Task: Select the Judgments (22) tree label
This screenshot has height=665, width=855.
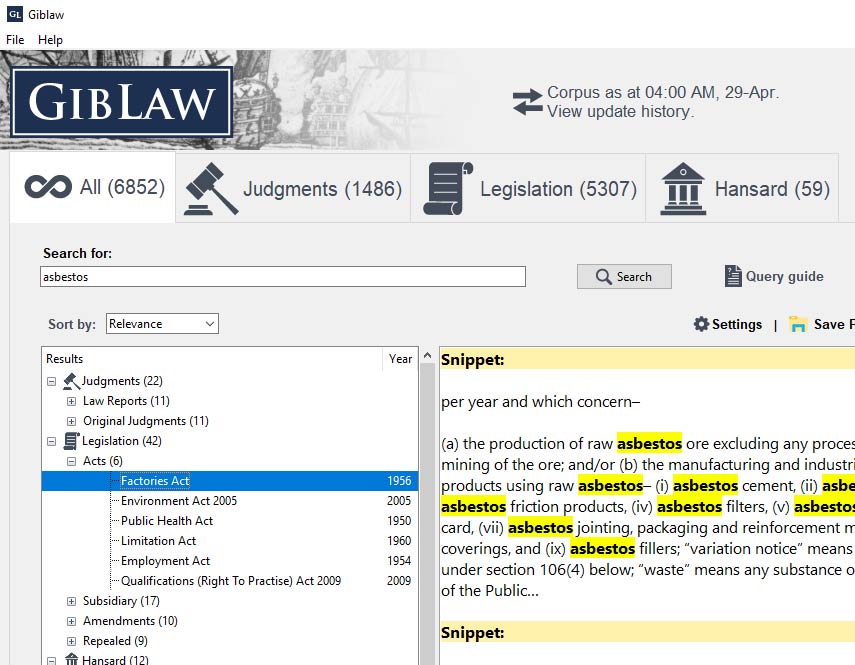Action: (x=122, y=381)
